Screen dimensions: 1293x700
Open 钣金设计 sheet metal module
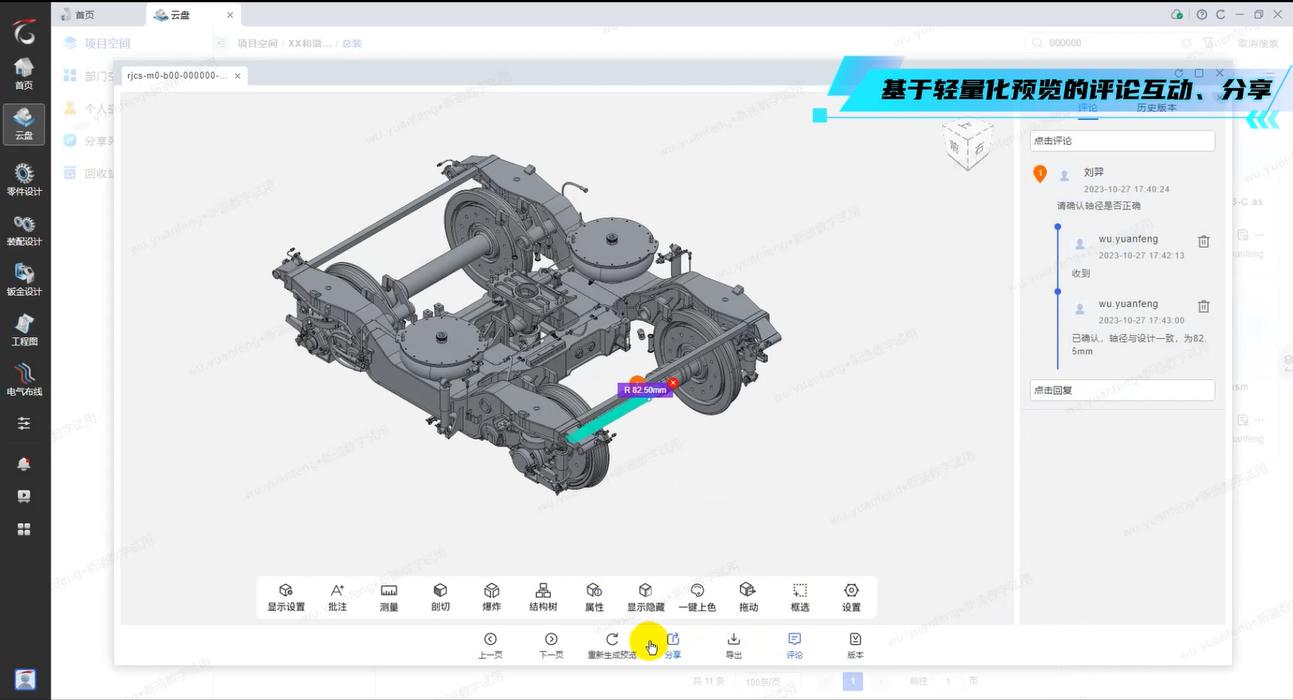(24, 279)
